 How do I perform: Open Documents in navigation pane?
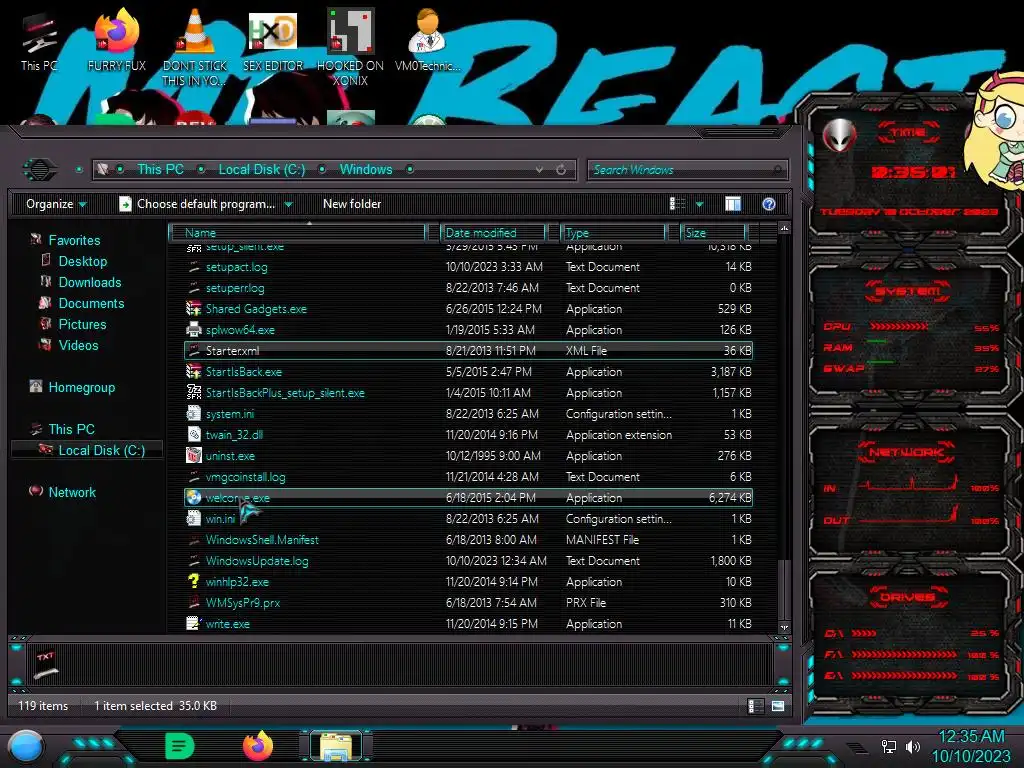(x=91, y=303)
